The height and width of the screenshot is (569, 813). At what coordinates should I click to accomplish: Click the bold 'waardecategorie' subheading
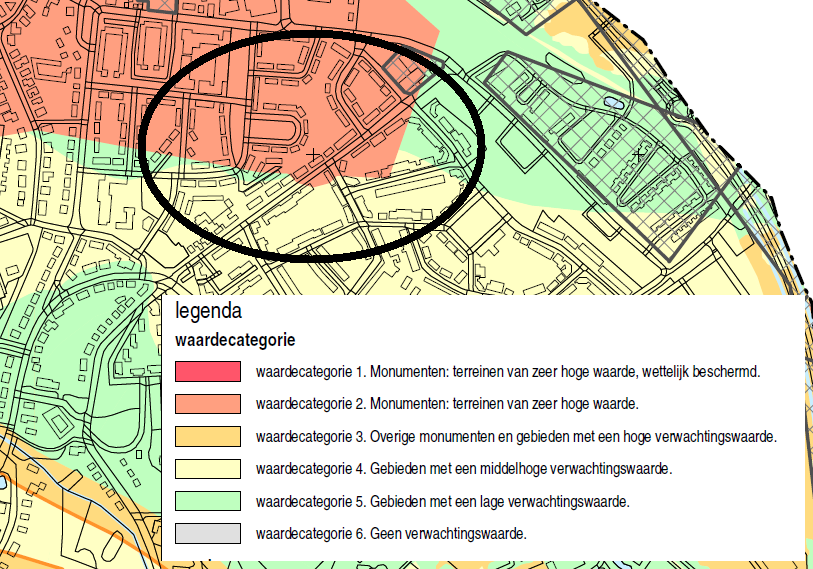235,340
